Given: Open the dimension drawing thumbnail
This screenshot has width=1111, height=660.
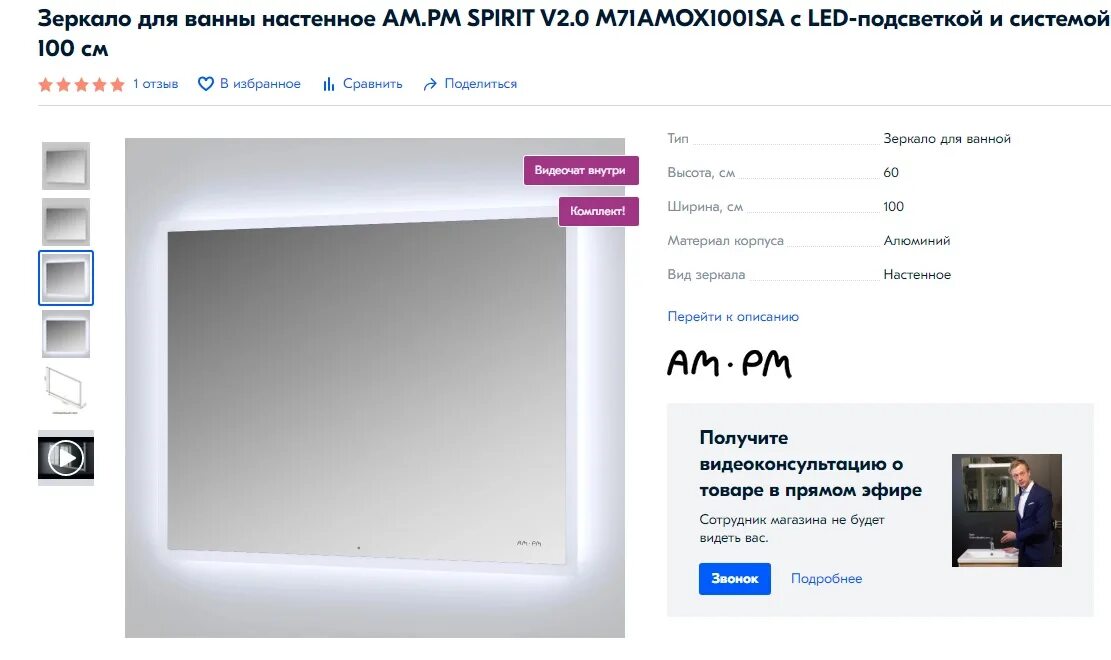Looking at the screenshot, I should [x=66, y=390].
